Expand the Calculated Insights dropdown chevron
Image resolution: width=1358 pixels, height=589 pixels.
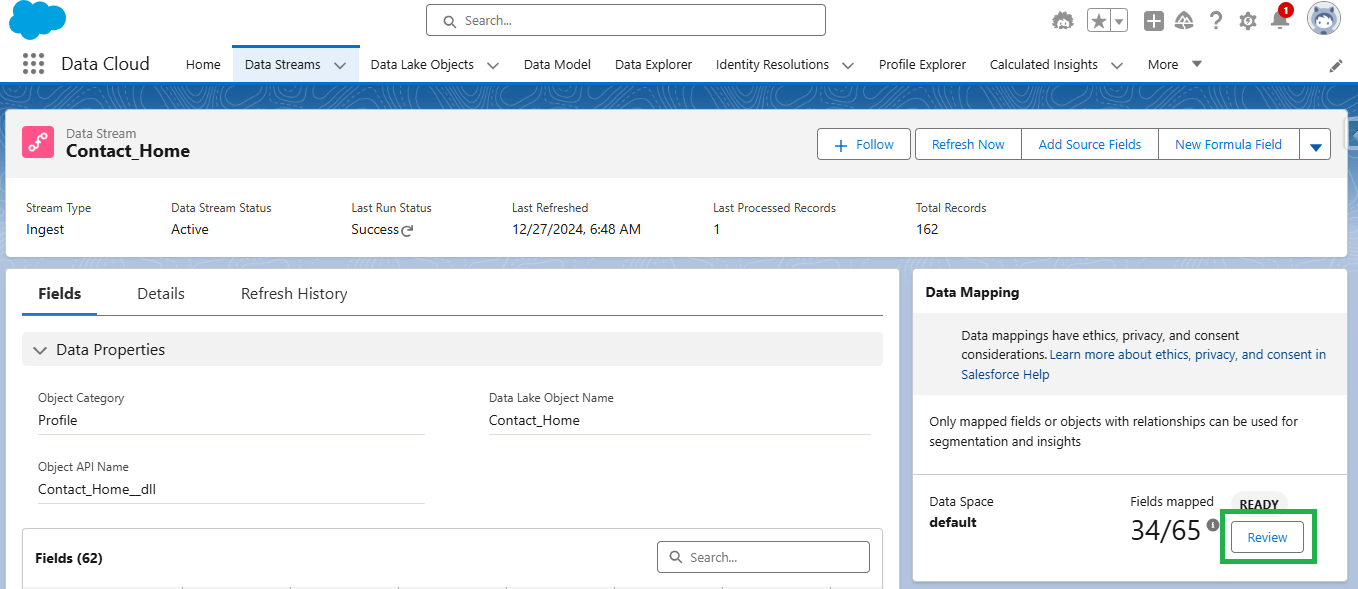coord(1117,65)
